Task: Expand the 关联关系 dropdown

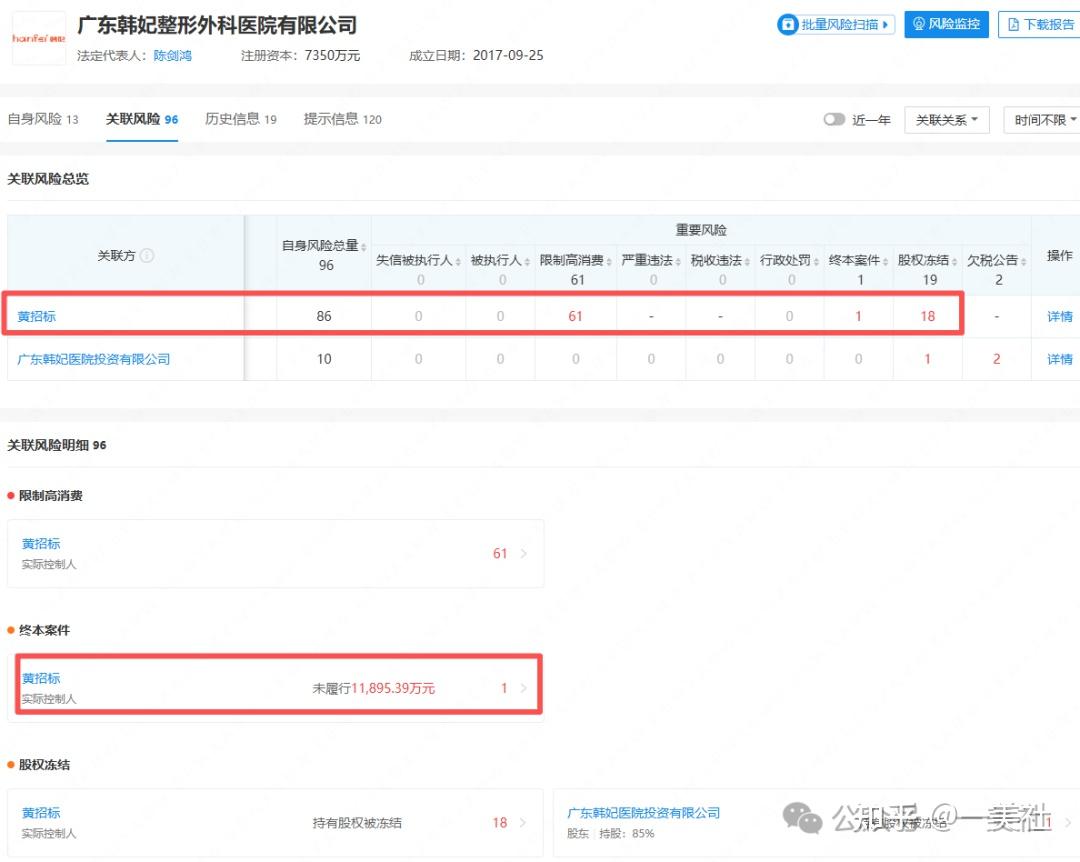Action: (x=946, y=120)
